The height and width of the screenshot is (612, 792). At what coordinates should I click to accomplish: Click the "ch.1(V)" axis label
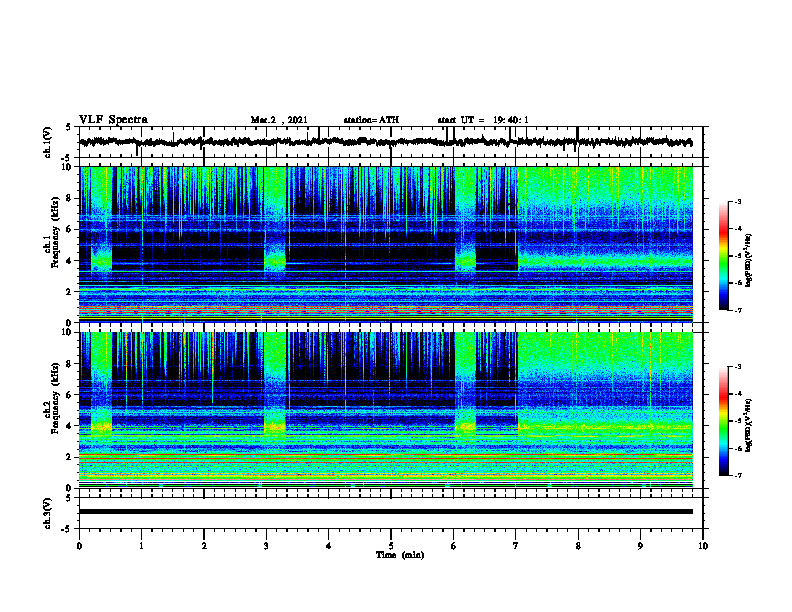[47, 142]
